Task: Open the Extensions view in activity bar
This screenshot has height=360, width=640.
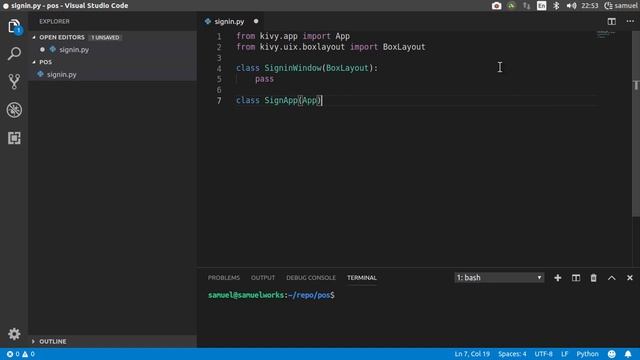Action: pyautogui.click(x=14, y=138)
